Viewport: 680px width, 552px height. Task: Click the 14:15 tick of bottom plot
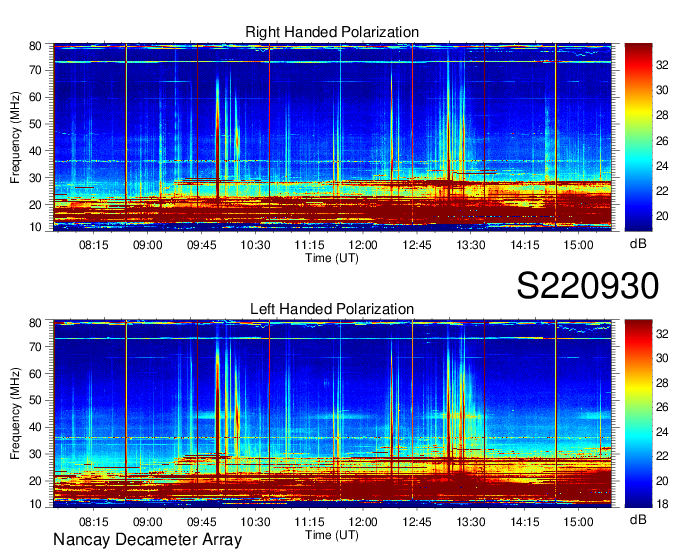pyautogui.click(x=524, y=522)
